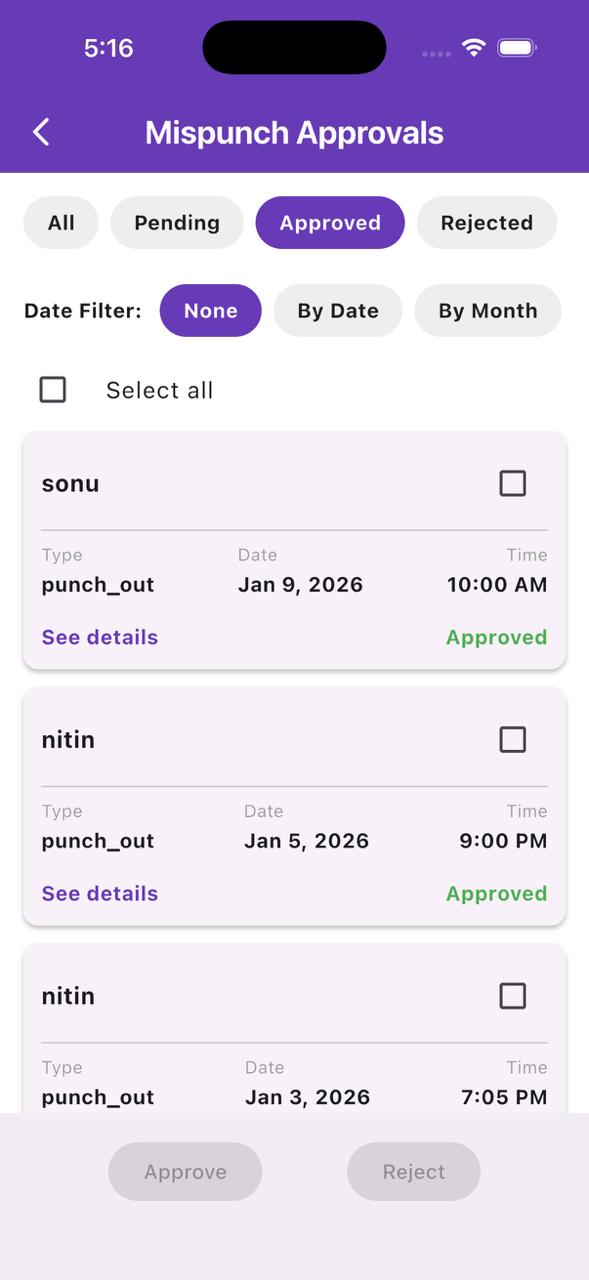589x1280 pixels.
Task: Select the first nitin mispunch entry
Action: (512, 739)
